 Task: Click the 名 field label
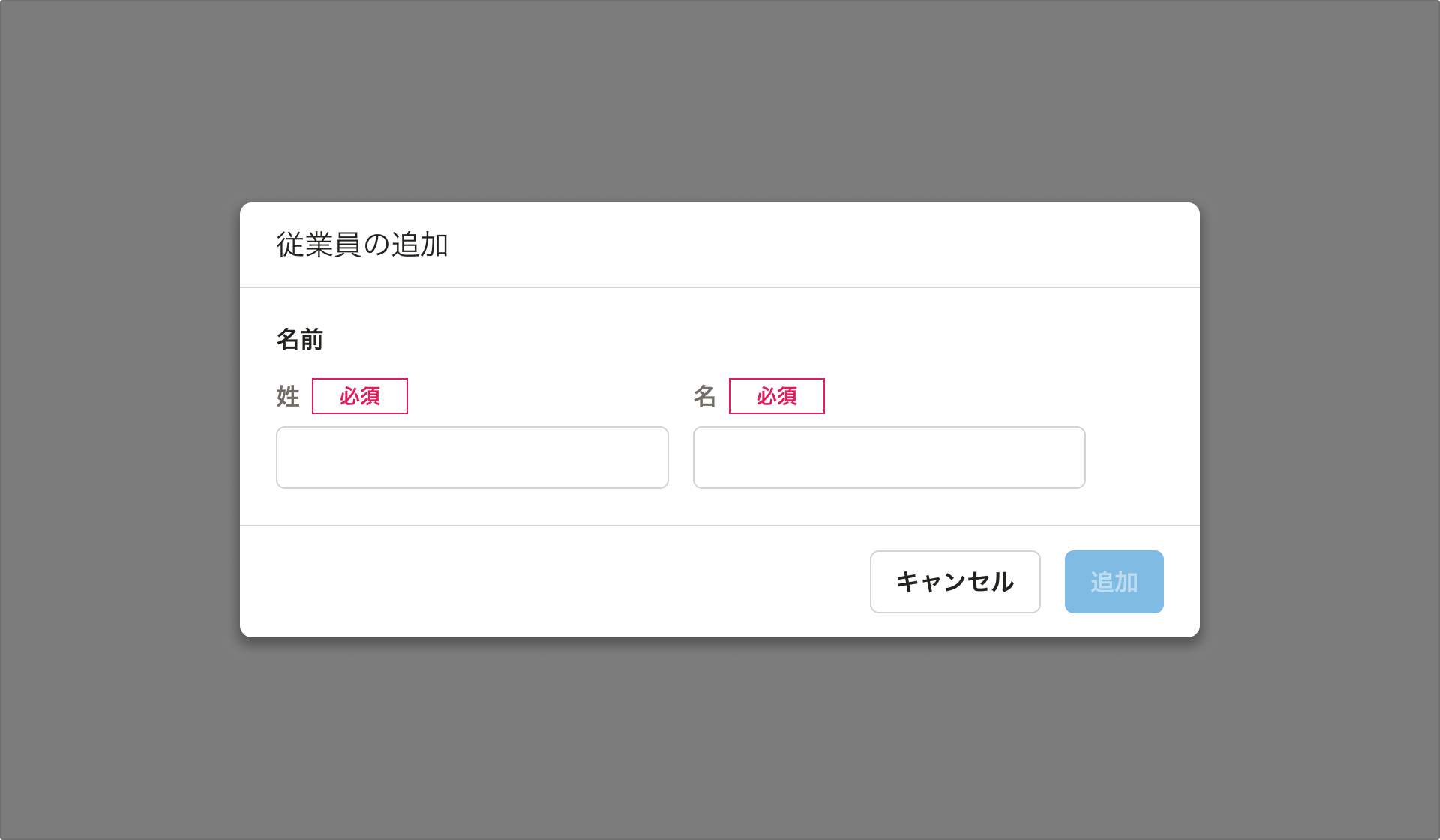704,396
